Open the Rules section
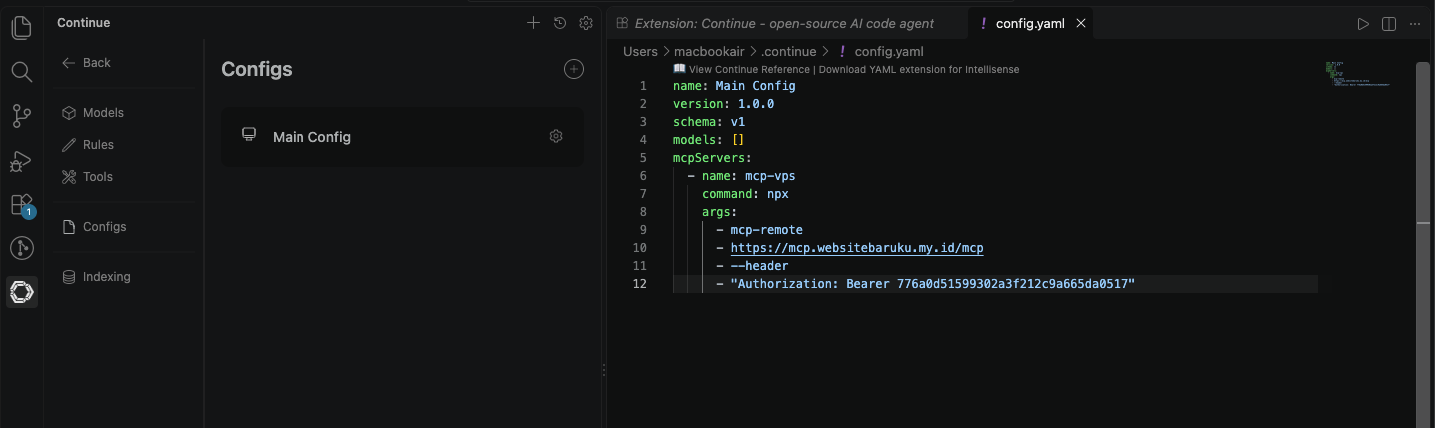Screen dimensions: 1435x428 point(88,145)
